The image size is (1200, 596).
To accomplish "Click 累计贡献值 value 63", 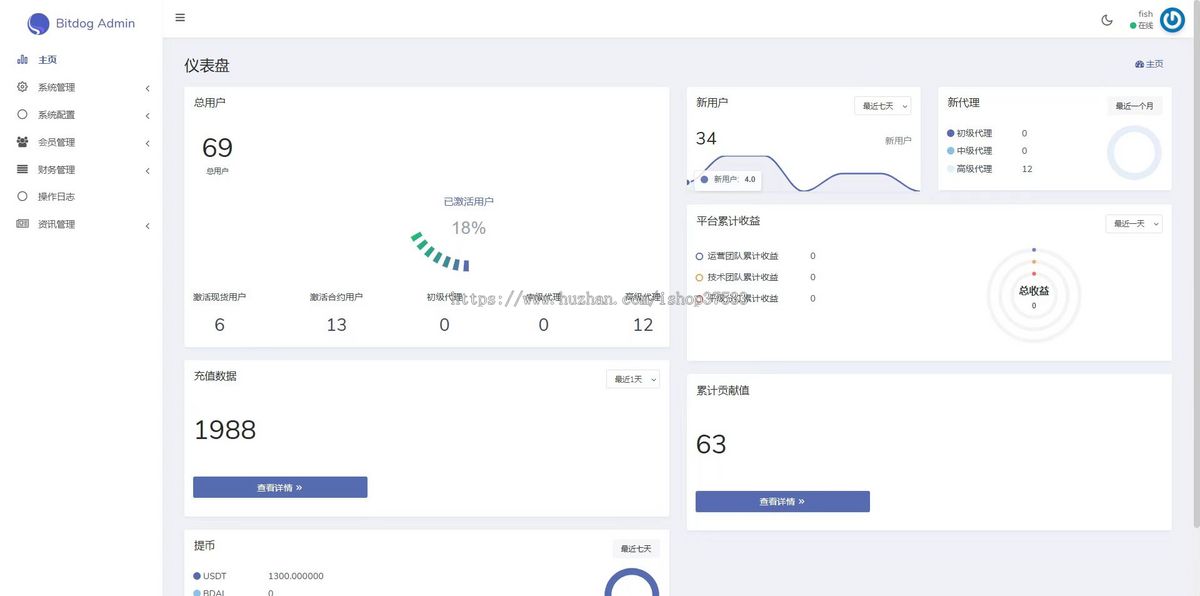I will pos(711,444).
